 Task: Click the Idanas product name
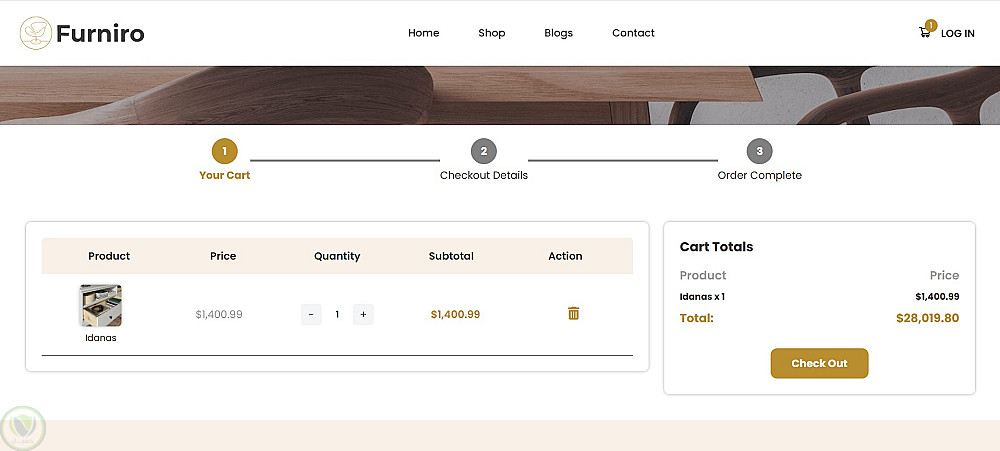click(x=101, y=338)
